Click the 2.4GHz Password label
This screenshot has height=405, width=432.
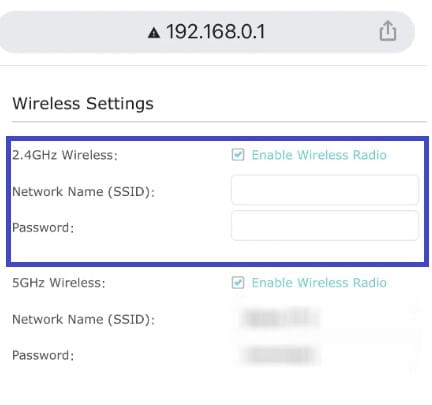pyautogui.click(x=43, y=228)
